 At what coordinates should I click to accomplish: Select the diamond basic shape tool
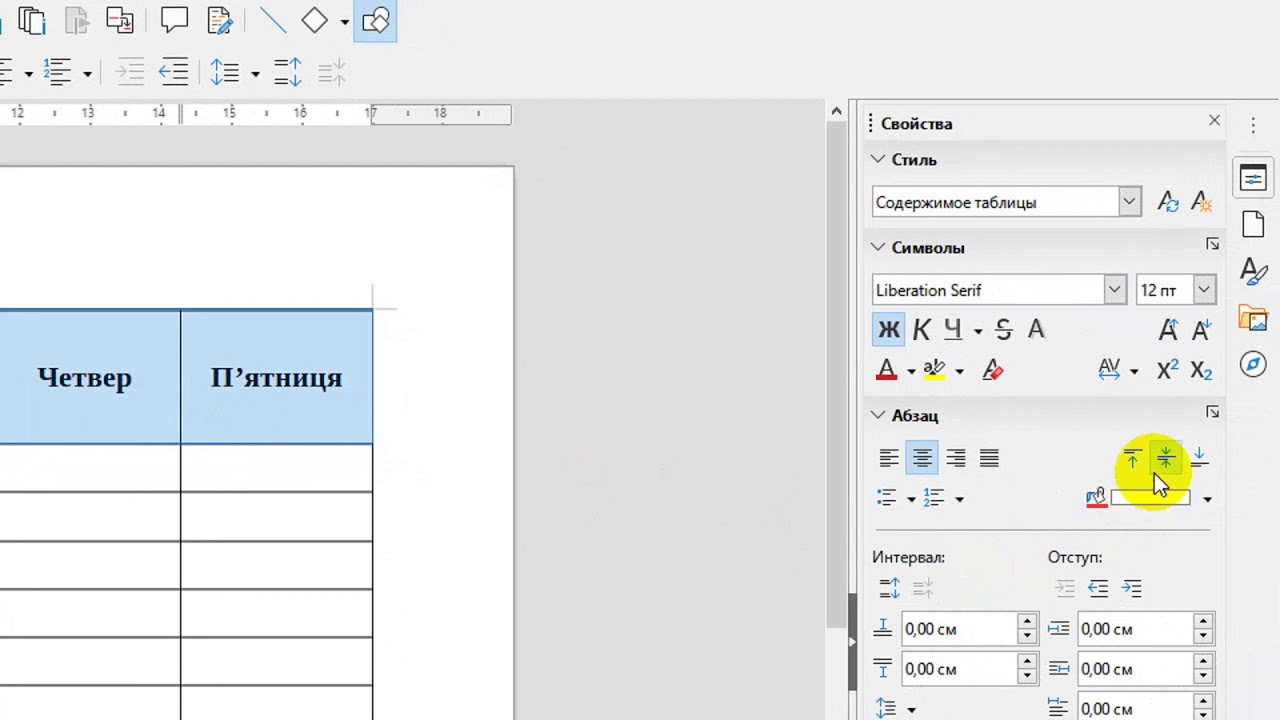coord(315,20)
